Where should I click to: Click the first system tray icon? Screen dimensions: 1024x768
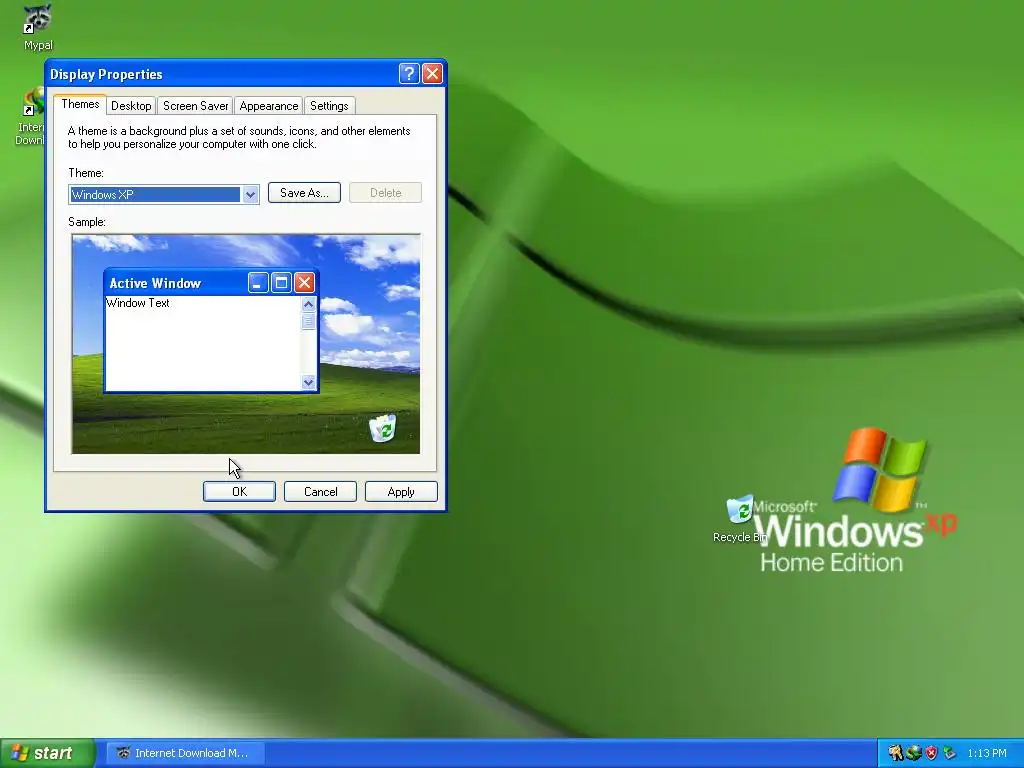[x=895, y=753]
